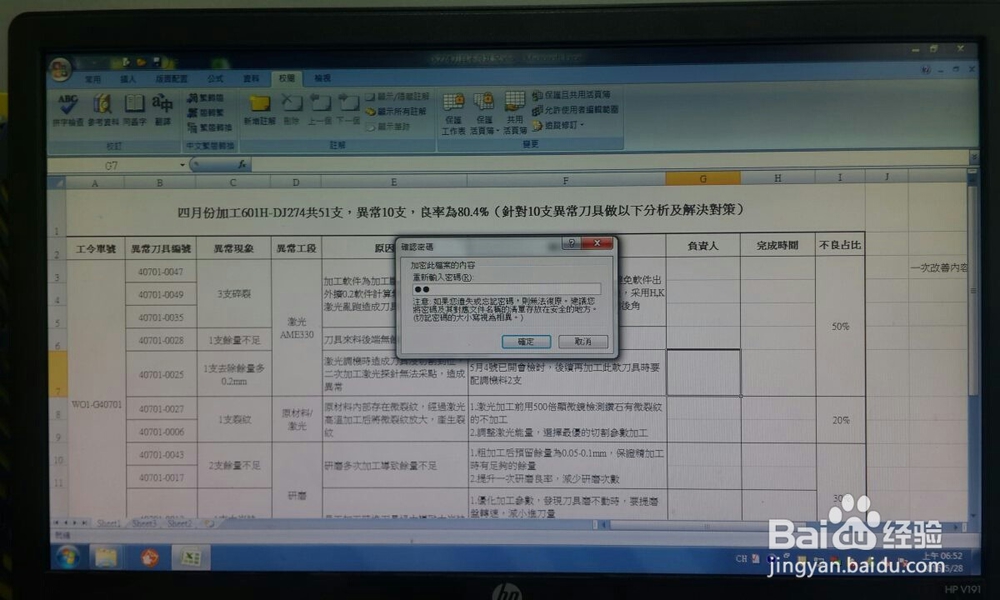This screenshot has height=600, width=1000.
Task: Close the 確認密碼 dialog
Action: (x=597, y=243)
